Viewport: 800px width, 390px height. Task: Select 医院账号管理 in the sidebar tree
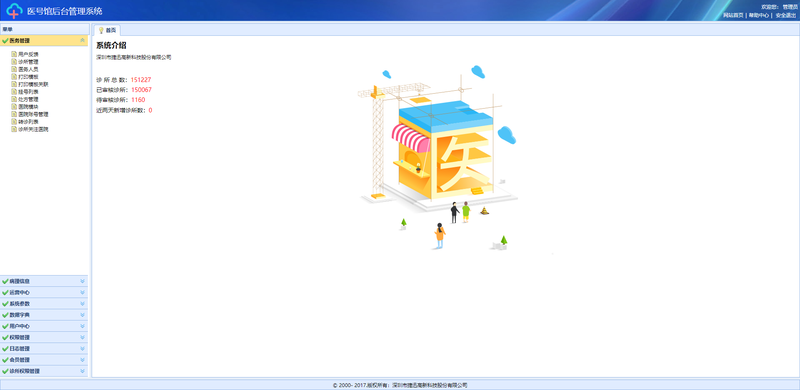pos(33,114)
